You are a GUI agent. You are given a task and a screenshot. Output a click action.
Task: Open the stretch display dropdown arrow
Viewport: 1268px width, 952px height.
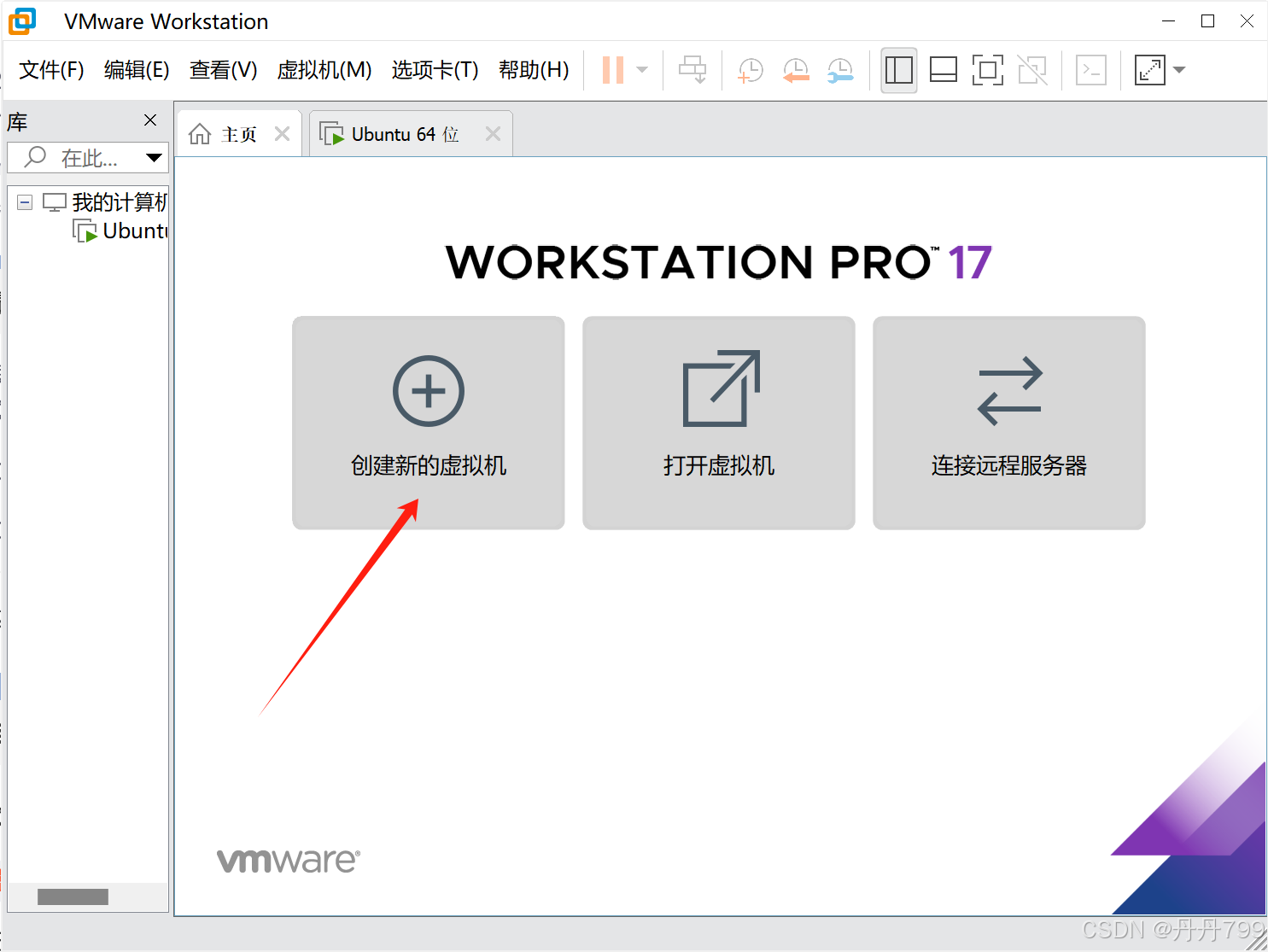pyautogui.click(x=1179, y=70)
